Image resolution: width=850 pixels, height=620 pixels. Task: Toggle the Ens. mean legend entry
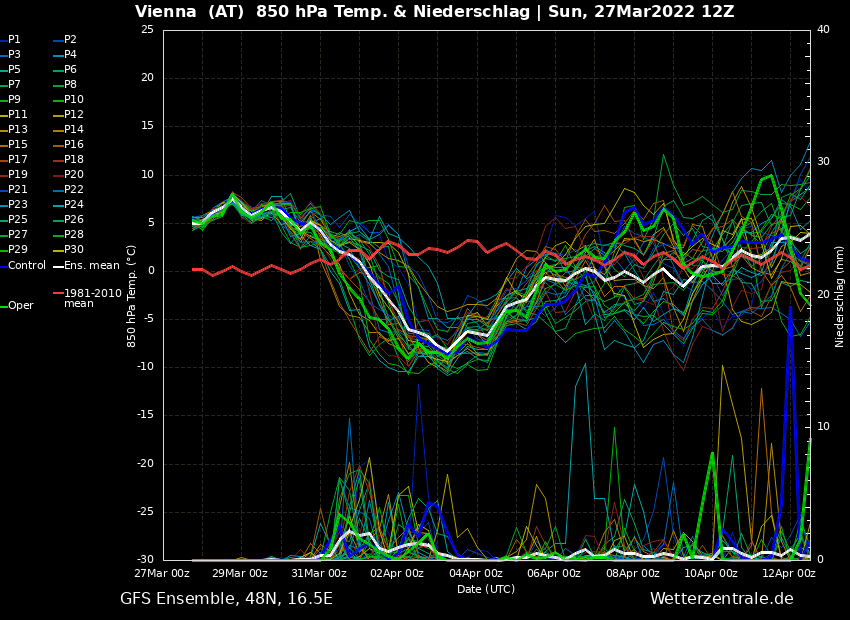point(91,266)
